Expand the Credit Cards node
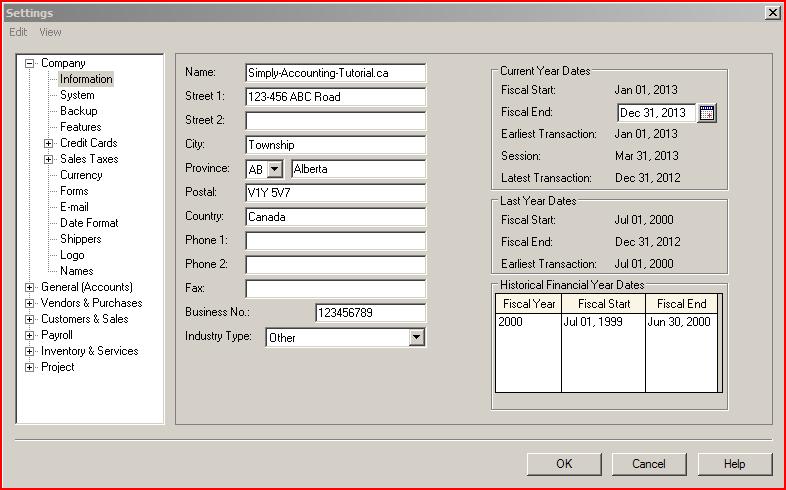The height and width of the screenshot is (490, 786). 49,143
